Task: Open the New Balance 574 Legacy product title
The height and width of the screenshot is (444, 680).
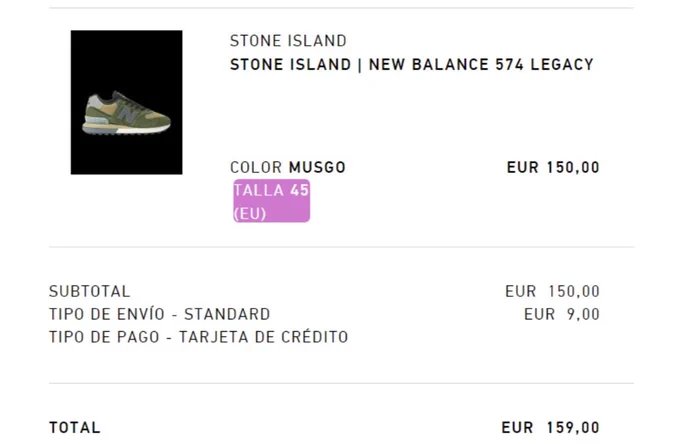Action: click(x=412, y=65)
